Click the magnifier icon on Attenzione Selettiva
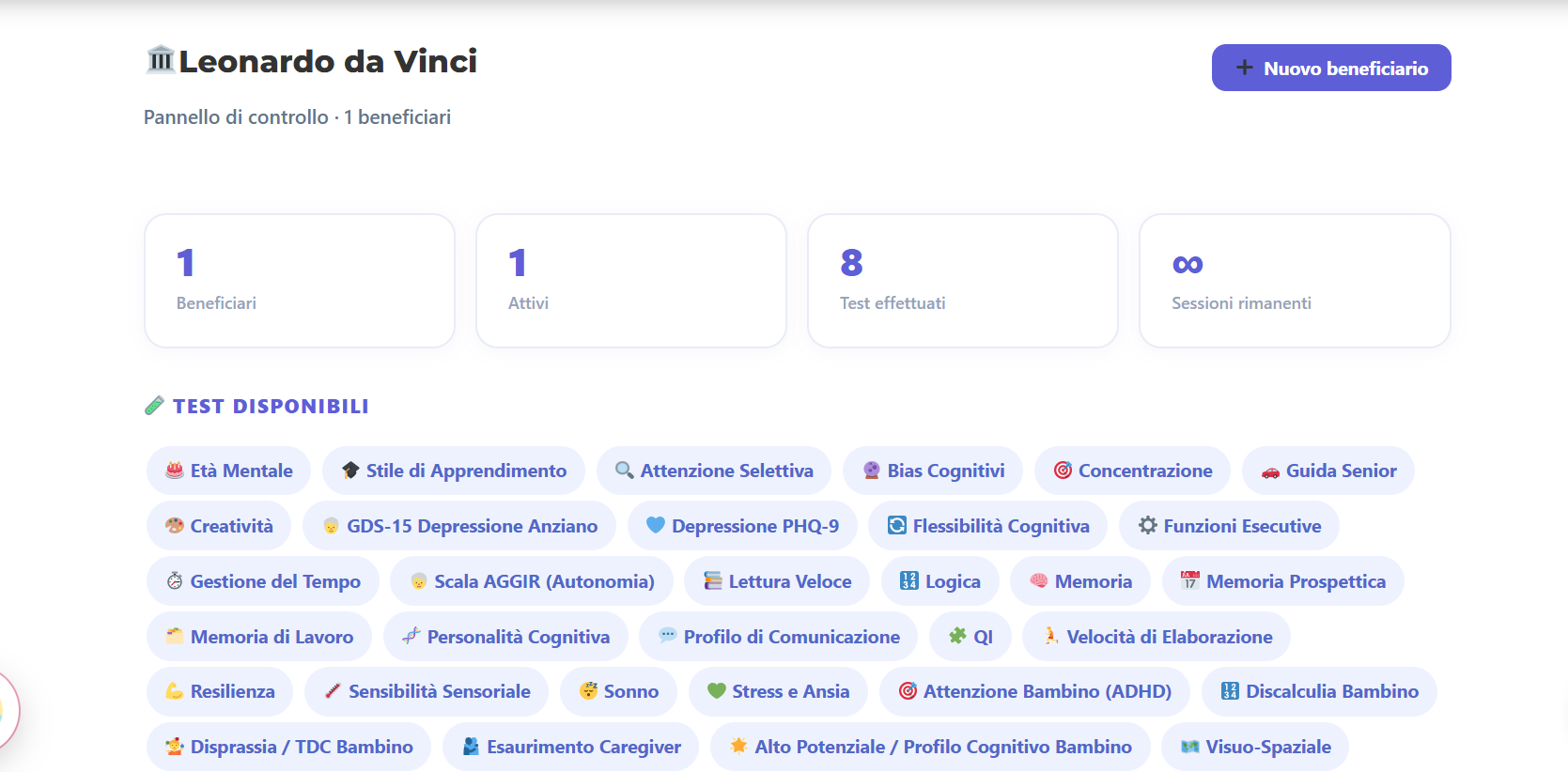This screenshot has height=772, width=1568. (x=625, y=471)
